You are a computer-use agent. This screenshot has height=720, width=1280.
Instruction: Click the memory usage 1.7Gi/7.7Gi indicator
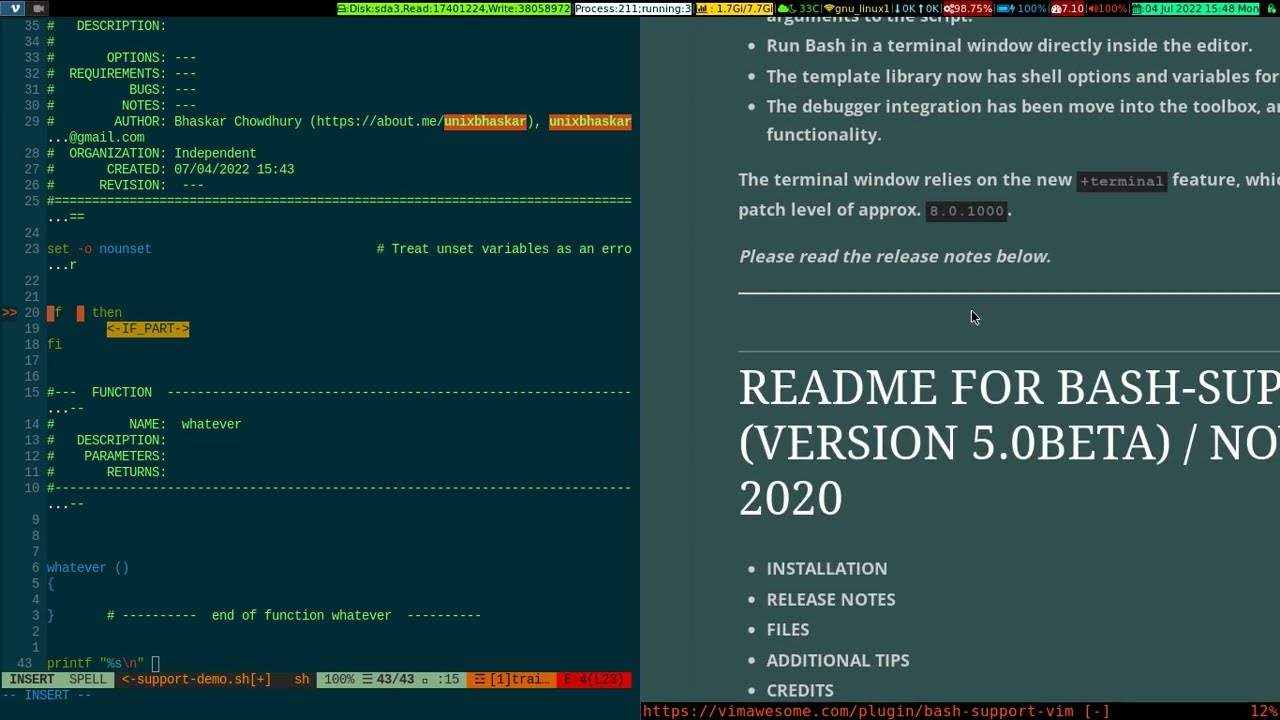coord(734,8)
